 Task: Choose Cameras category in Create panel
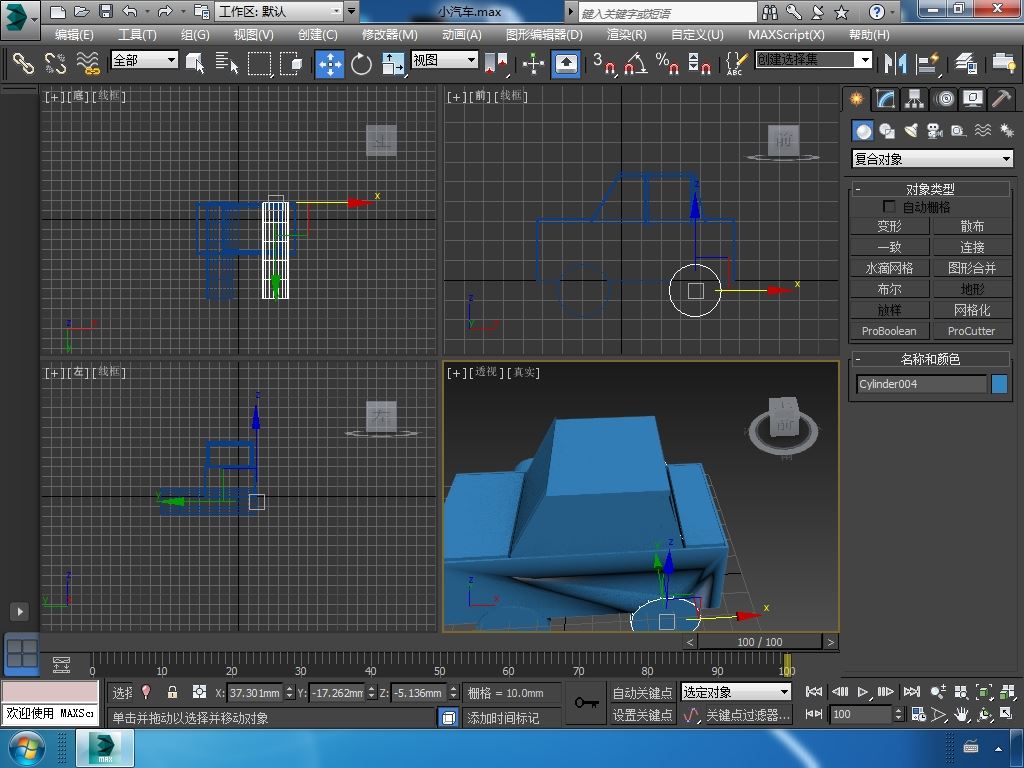[934, 131]
